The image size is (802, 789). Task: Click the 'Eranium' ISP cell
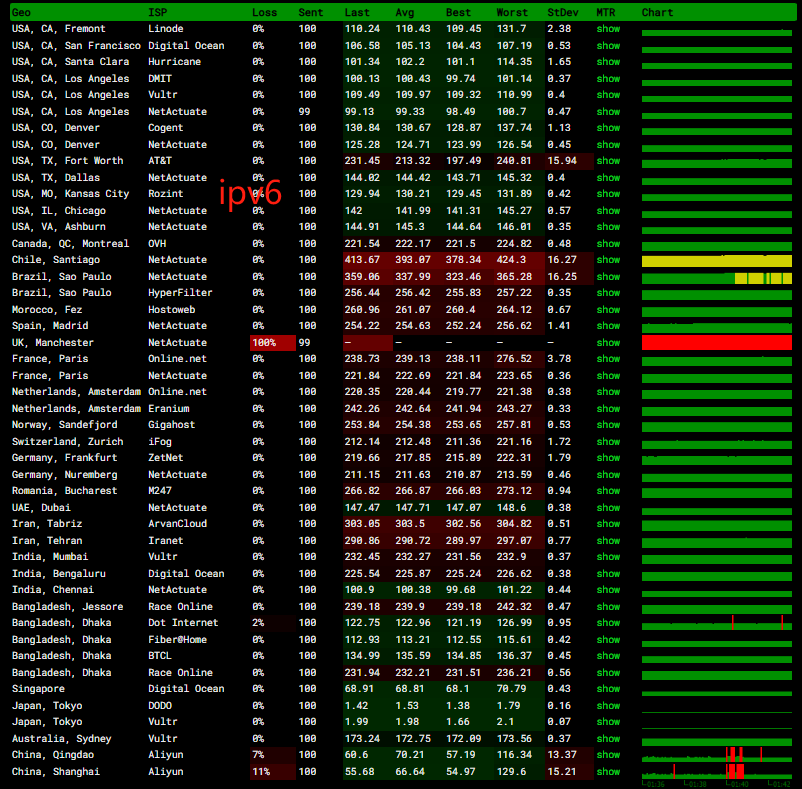point(169,409)
